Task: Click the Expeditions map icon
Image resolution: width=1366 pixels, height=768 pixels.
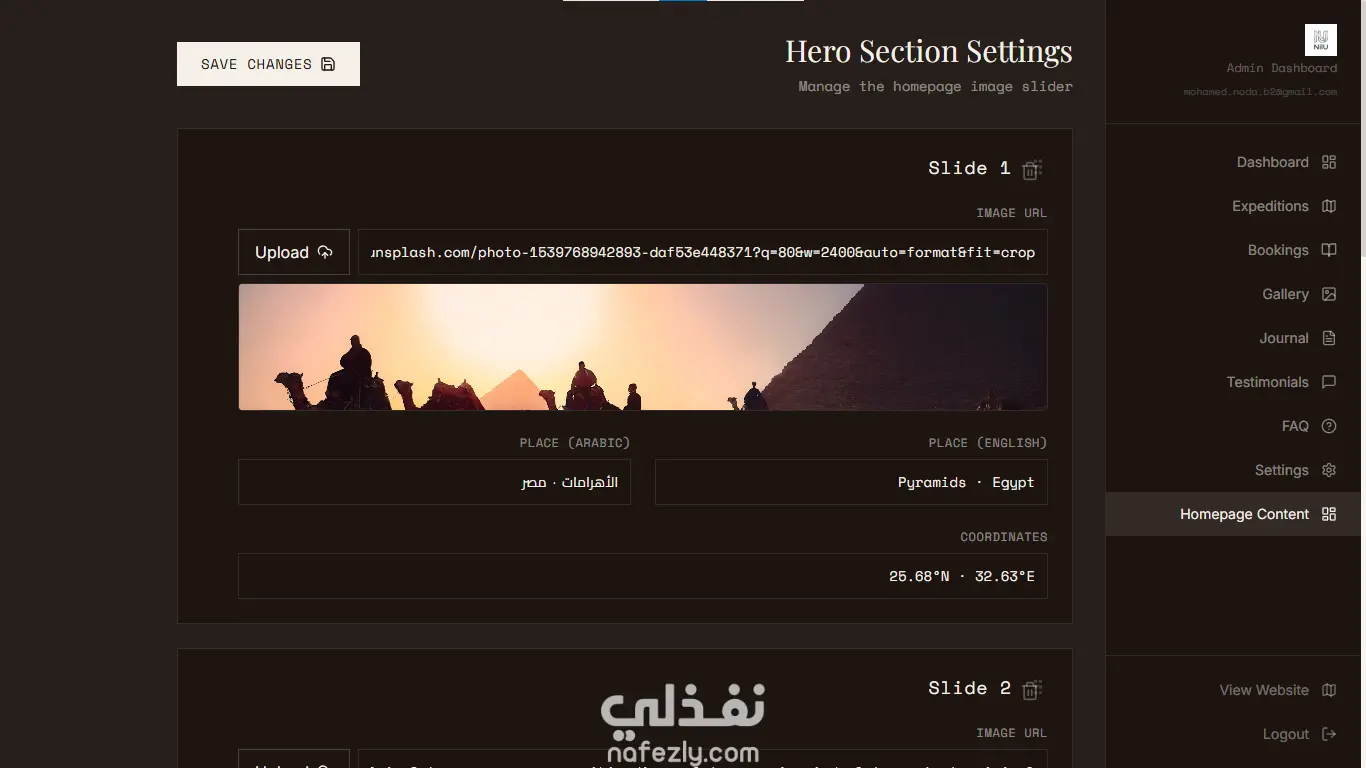Action: (x=1329, y=206)
